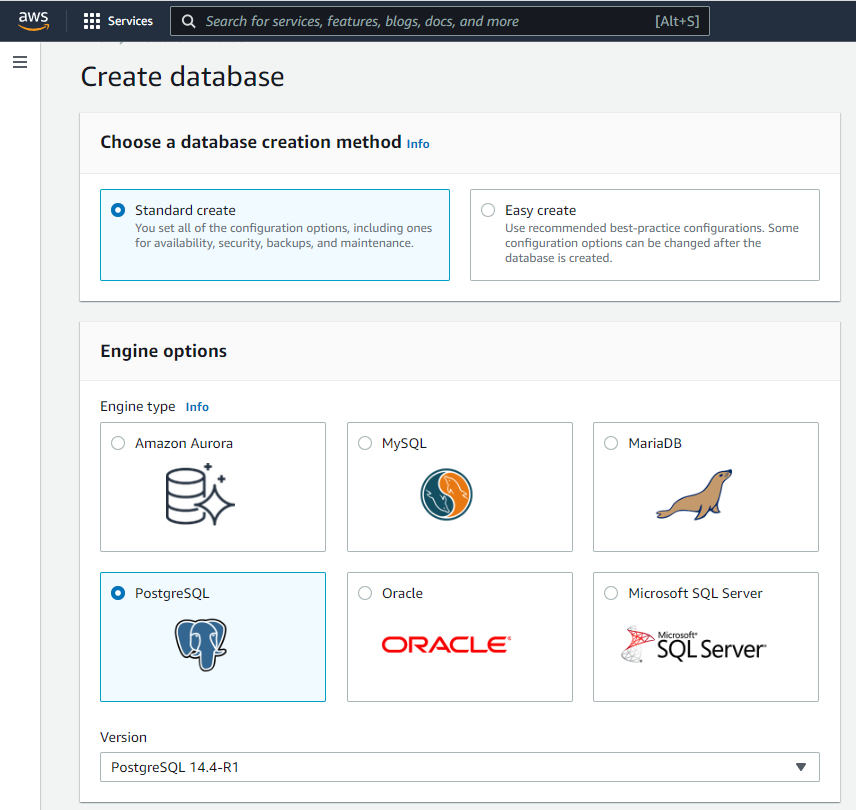Click the Engine options section heading
The image size is (856, 810).
click(163, 351)
